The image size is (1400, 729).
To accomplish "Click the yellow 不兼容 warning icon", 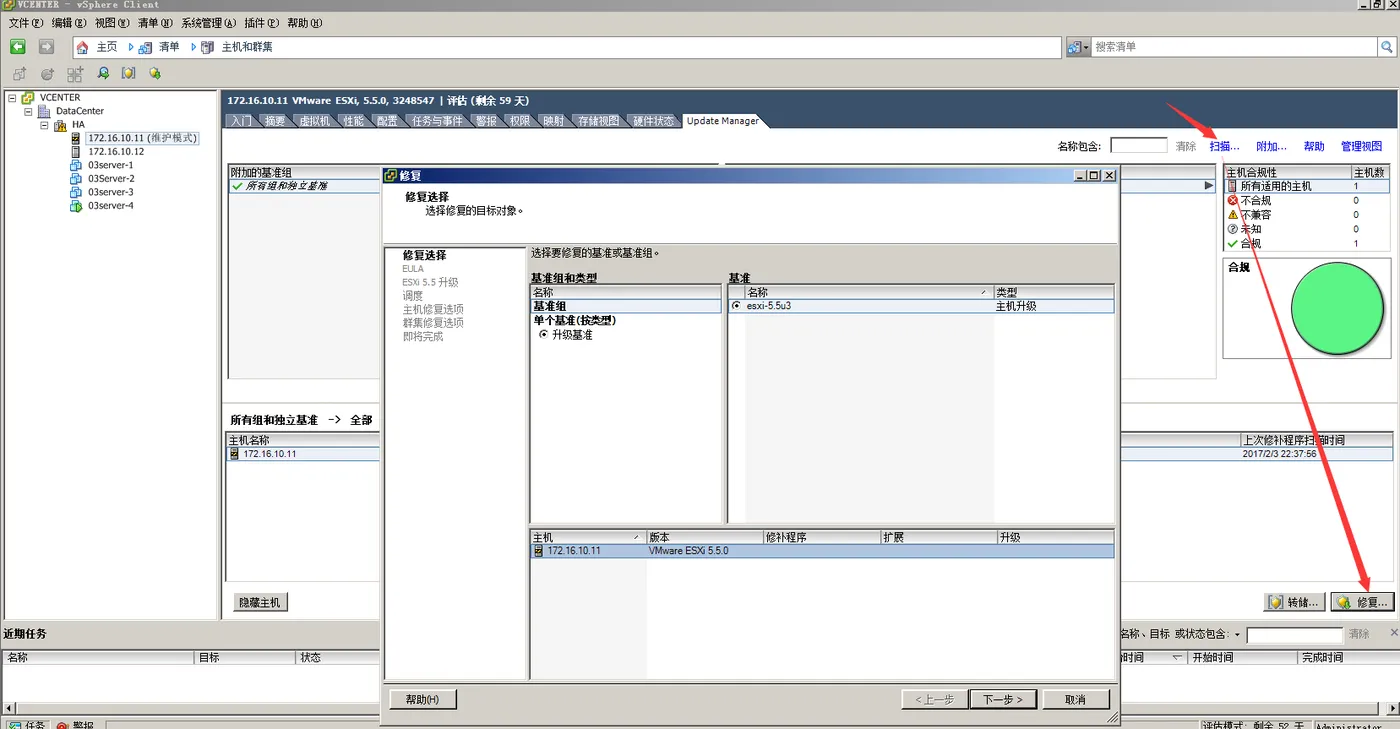I will (1232, 214).
